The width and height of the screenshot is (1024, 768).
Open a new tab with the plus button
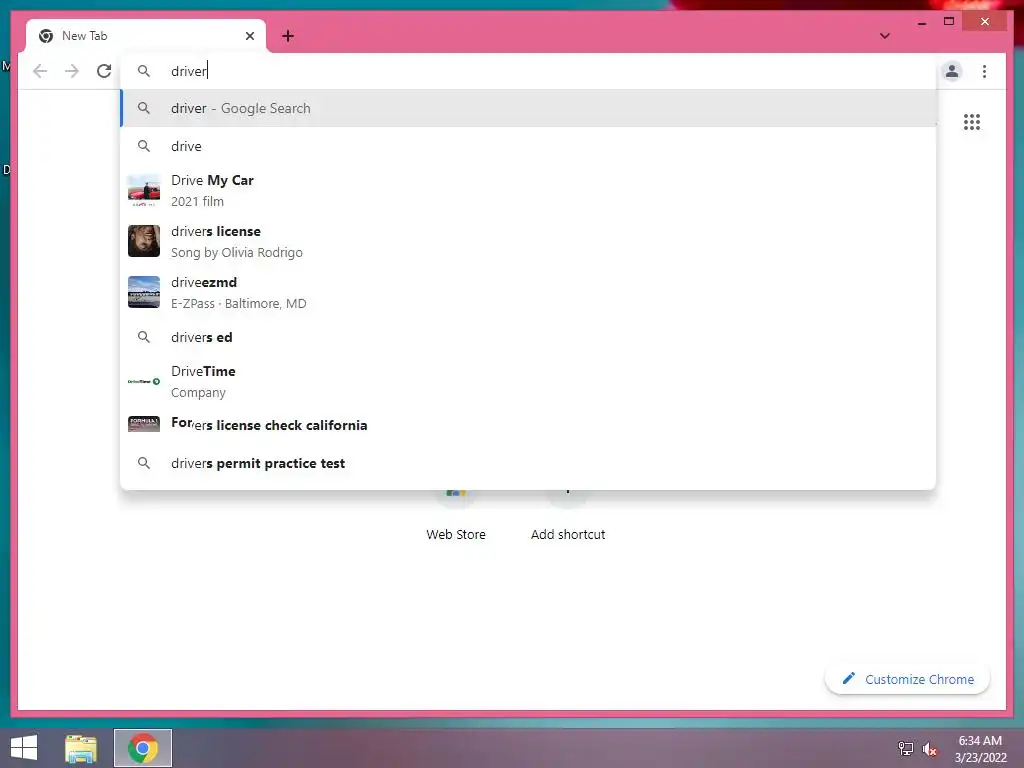tap(288, 36)
